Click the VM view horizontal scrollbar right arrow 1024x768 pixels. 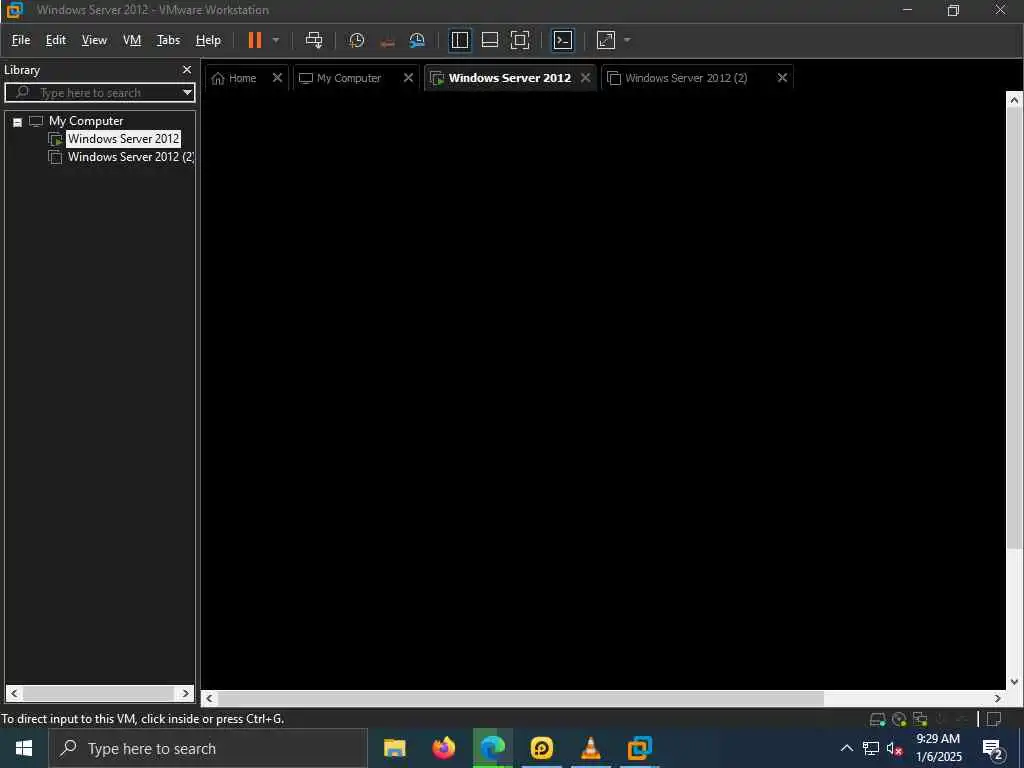(997, 698)
